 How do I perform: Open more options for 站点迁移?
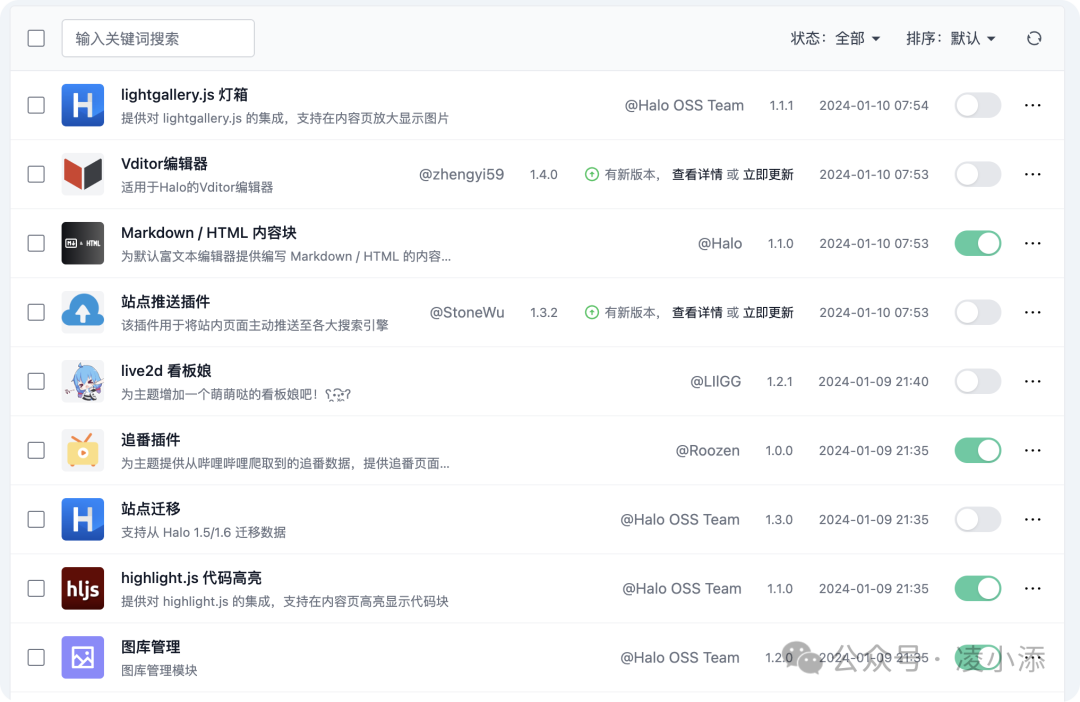pos(1032,519)
